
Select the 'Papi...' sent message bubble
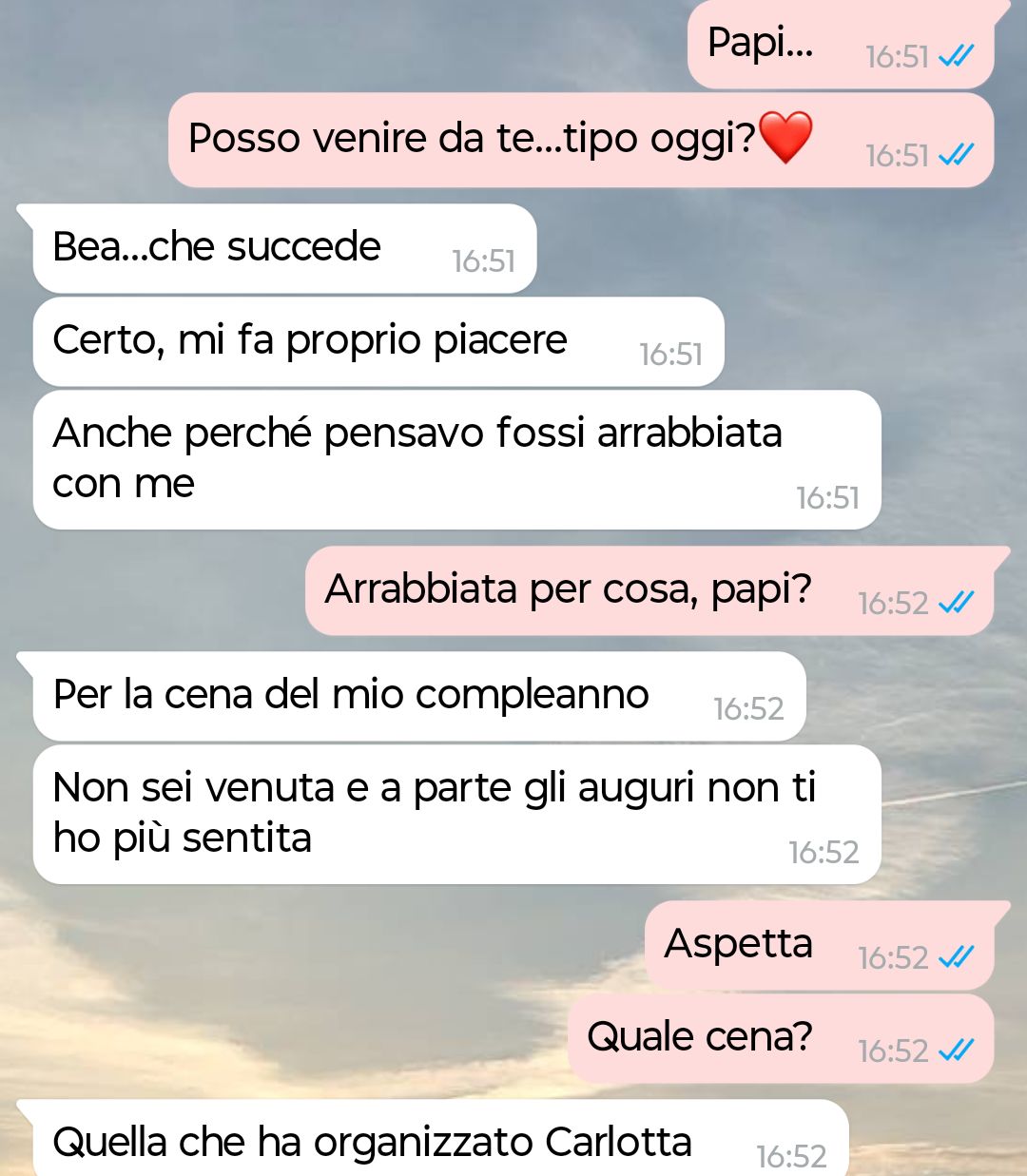[x=841, y=45]
